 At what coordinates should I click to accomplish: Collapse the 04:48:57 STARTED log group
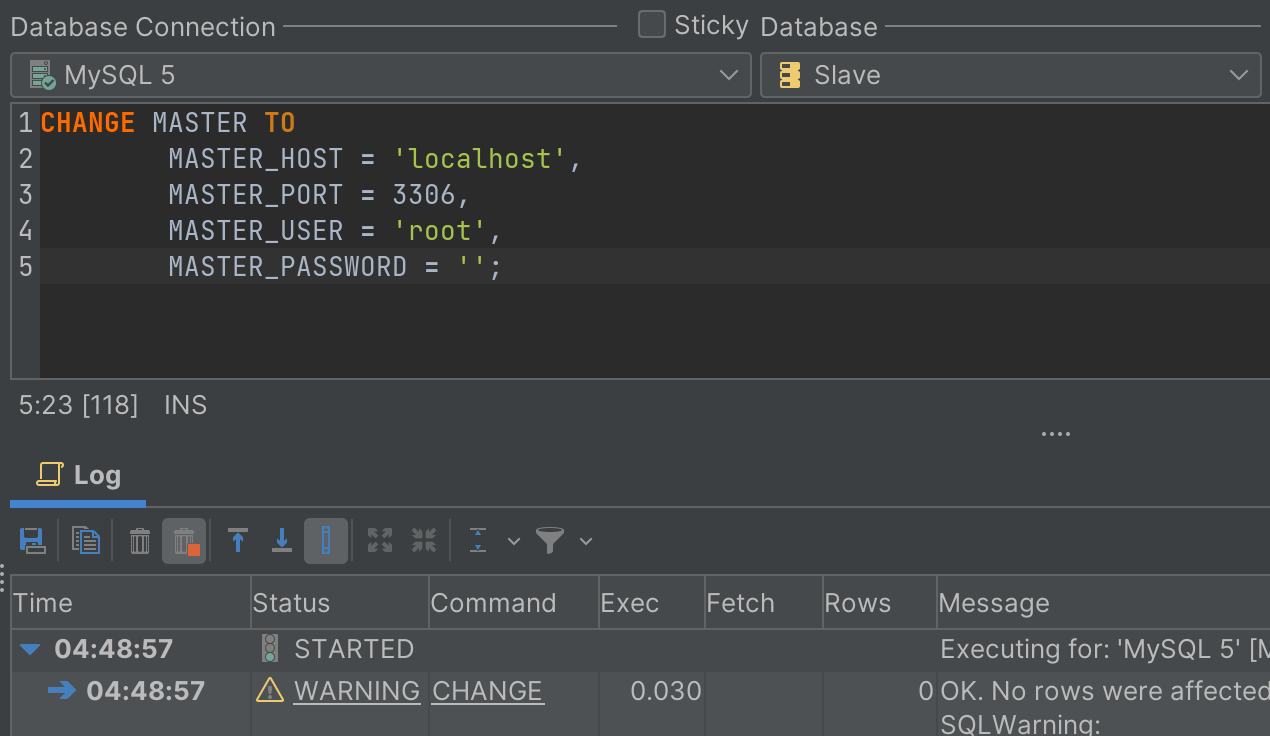28,648
